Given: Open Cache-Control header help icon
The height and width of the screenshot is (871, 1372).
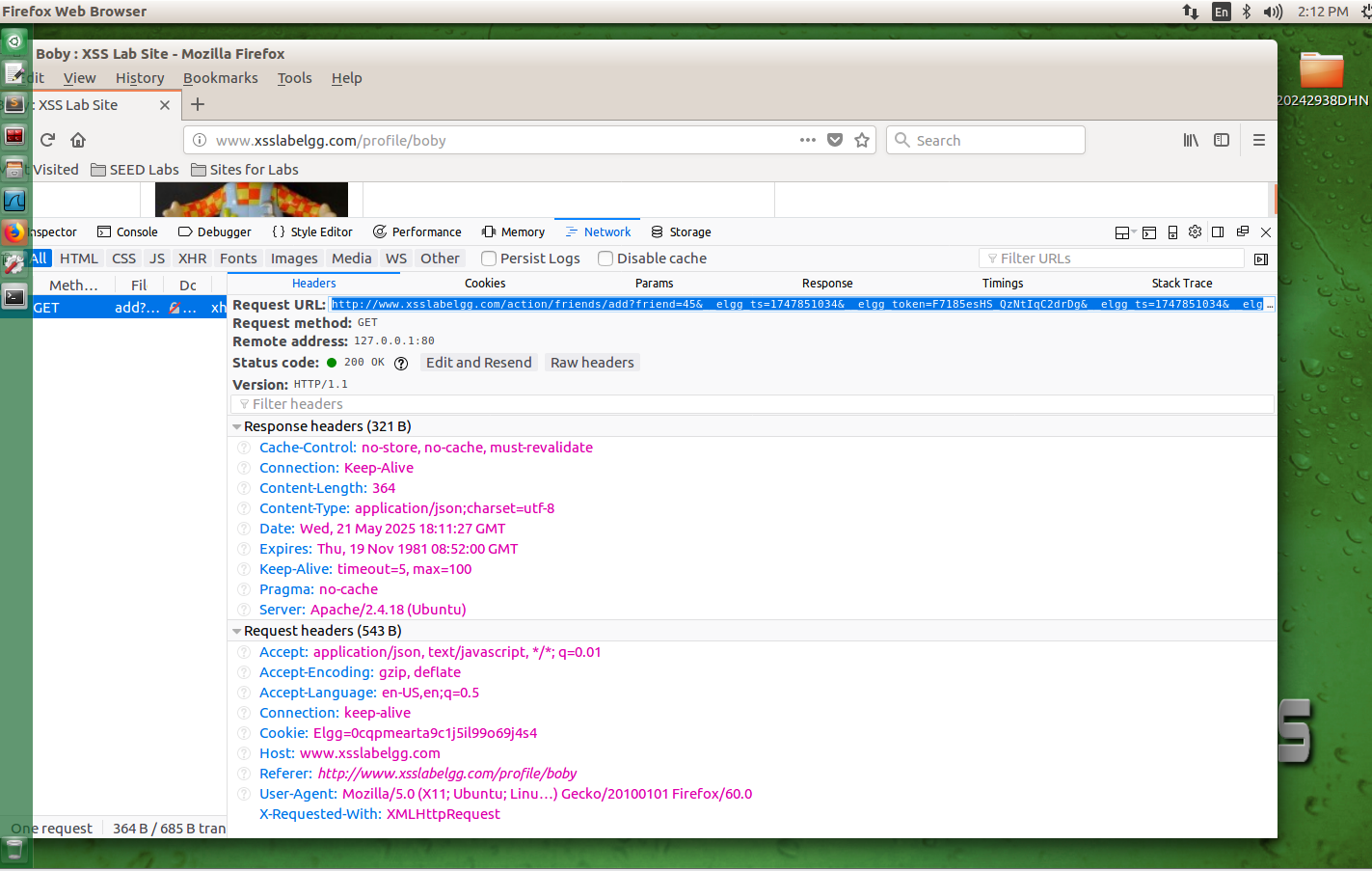Looking at the screenshot, I should click(244, 448).
